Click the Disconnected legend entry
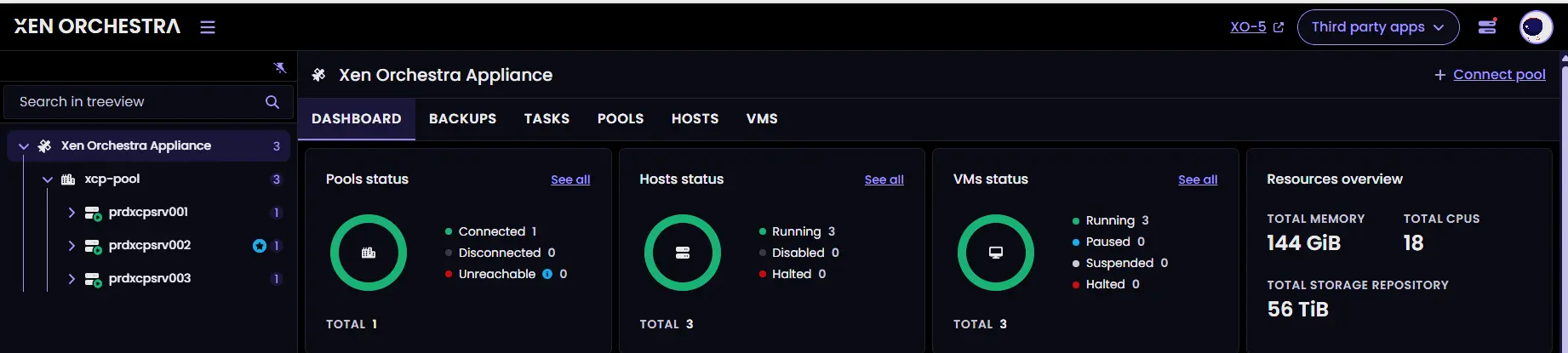The height and width of the screenshot is (353, 1568). [x=500, y=253]
